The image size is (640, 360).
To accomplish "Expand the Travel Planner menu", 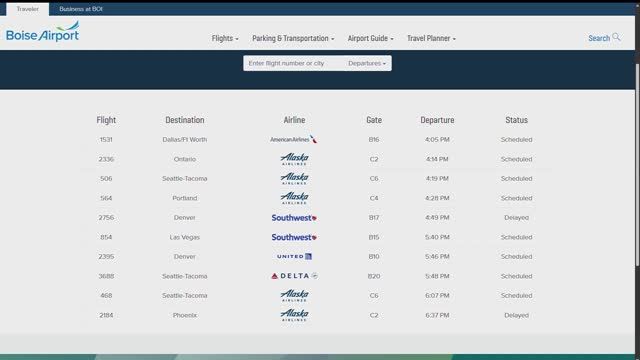I will tap(431, 38).
